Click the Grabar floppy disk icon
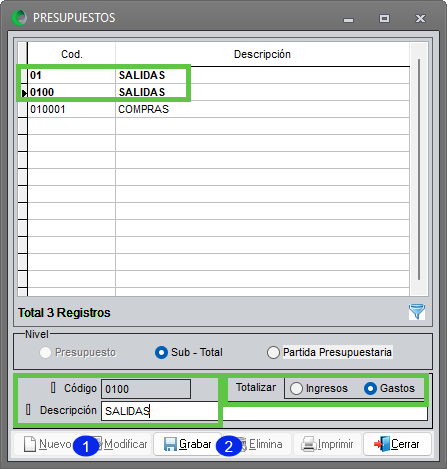 coord(170,444)
